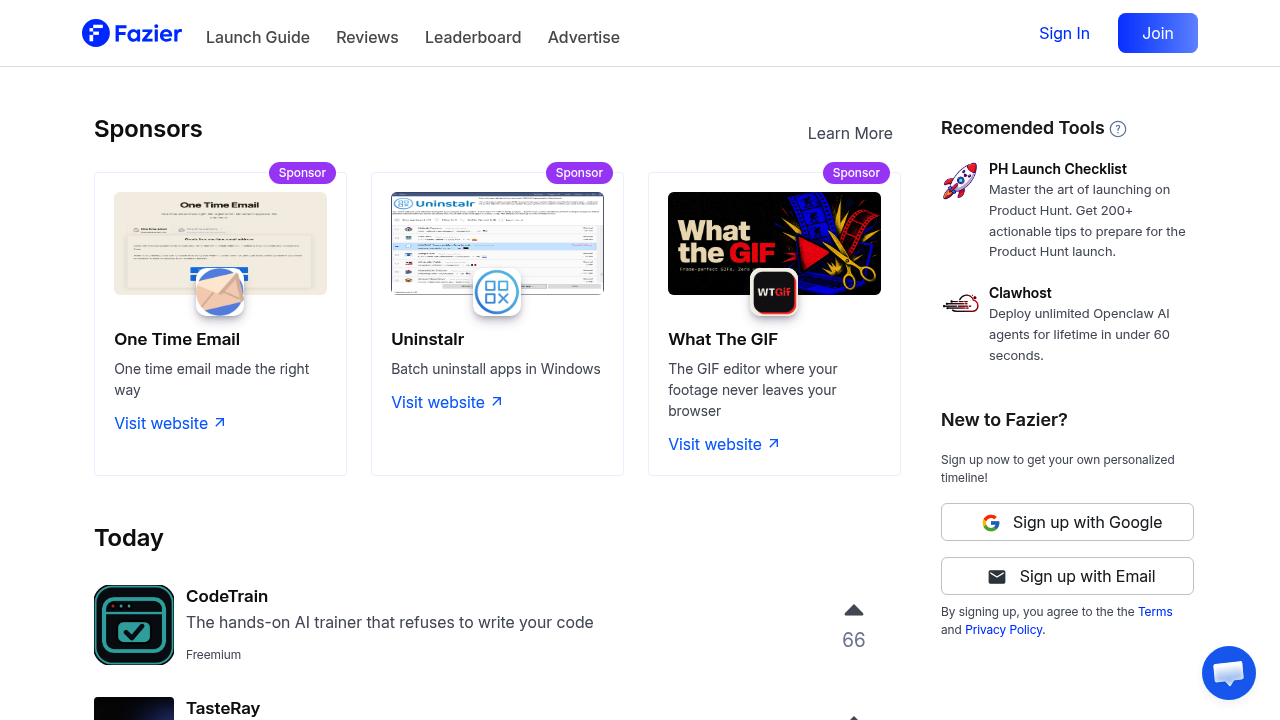
Task: Click the Sign In link
Action: click(1064, 33)
